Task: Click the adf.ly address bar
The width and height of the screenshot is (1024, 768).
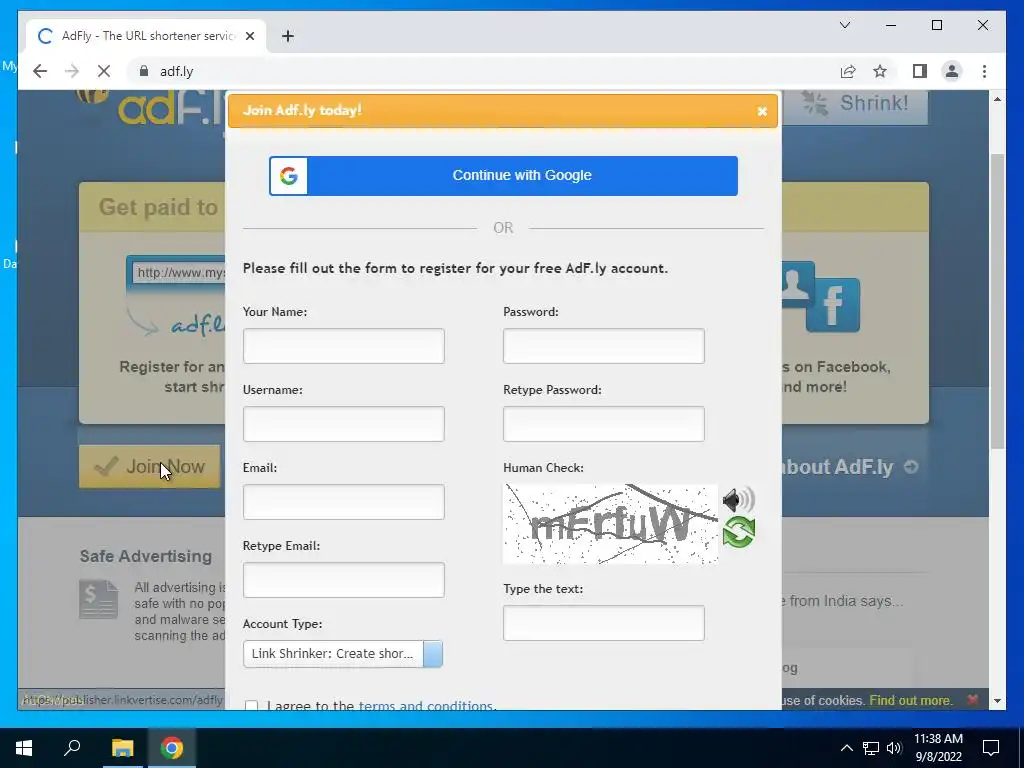Action: pyautogui.click(x=483, y=71)
